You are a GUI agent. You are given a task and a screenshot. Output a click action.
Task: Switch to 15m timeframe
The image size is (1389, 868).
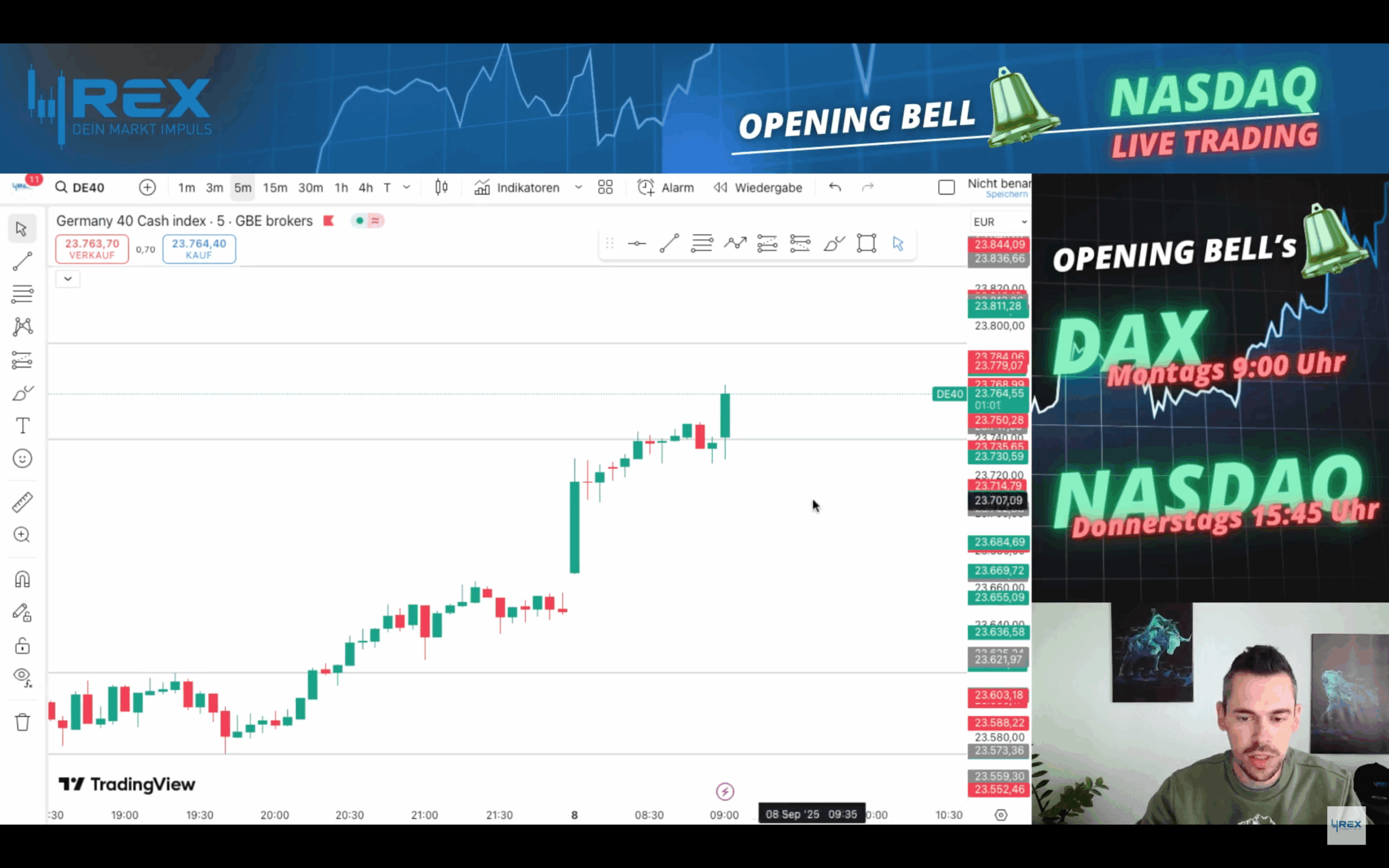[275, 188]
